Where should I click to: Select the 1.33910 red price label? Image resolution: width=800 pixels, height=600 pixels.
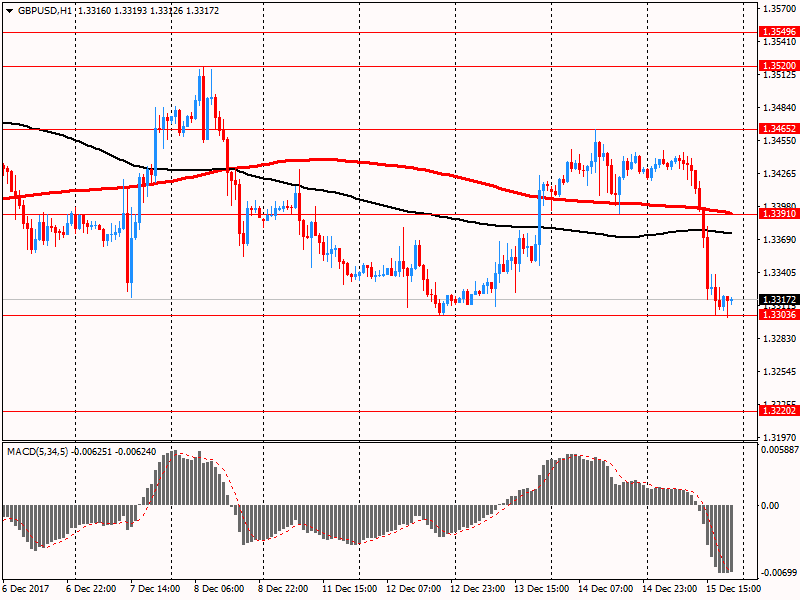pos(779,214)
